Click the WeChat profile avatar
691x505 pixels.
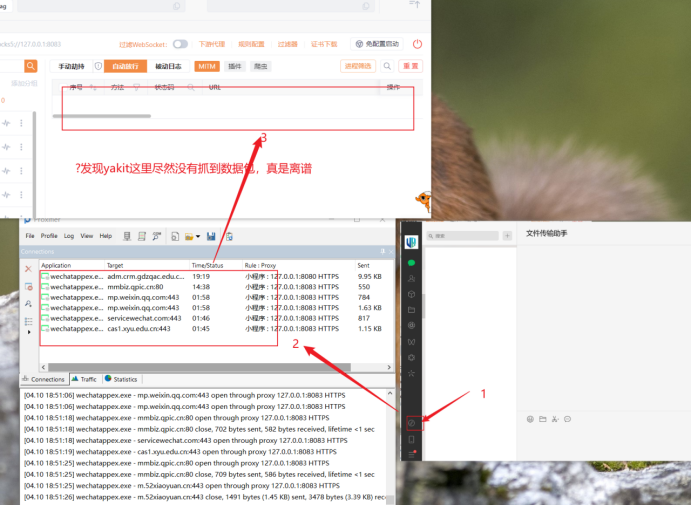pyautogui.click(x=411, y=242)
